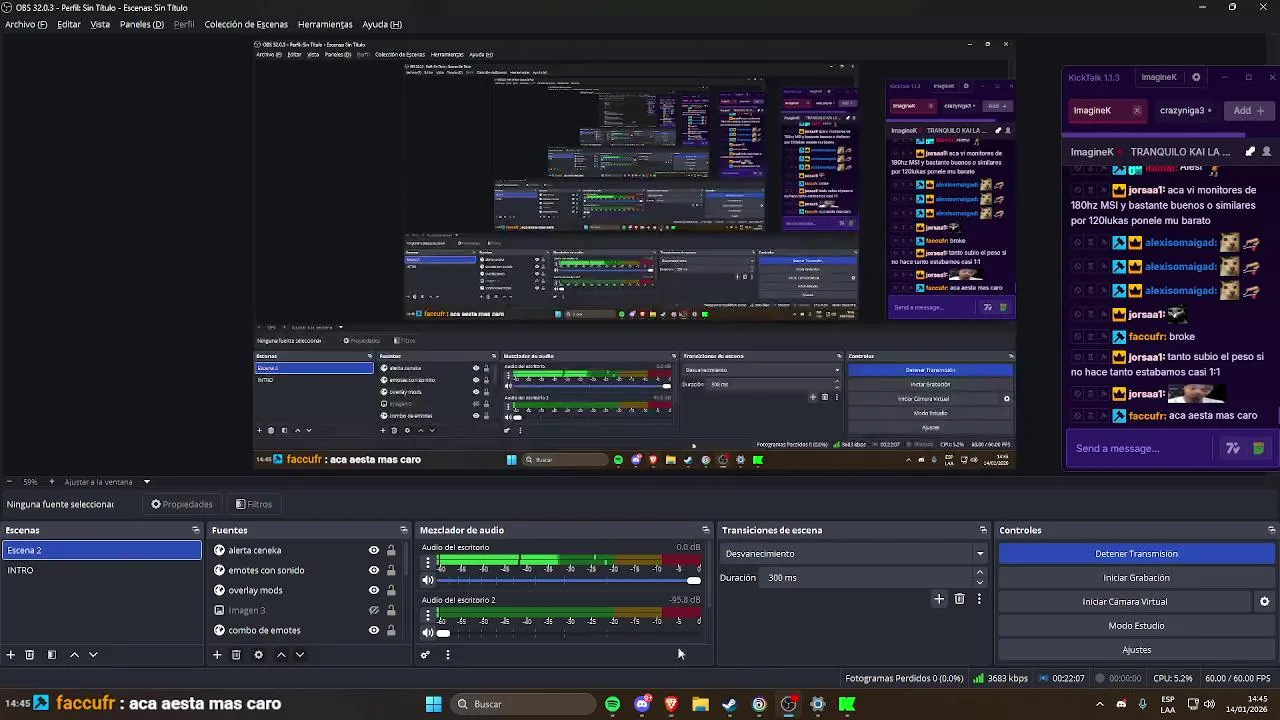Image resolution: width=1280 pixels, height=720 pixels.
Task: Undock the Fuentes panel
Action: point(404,530)
